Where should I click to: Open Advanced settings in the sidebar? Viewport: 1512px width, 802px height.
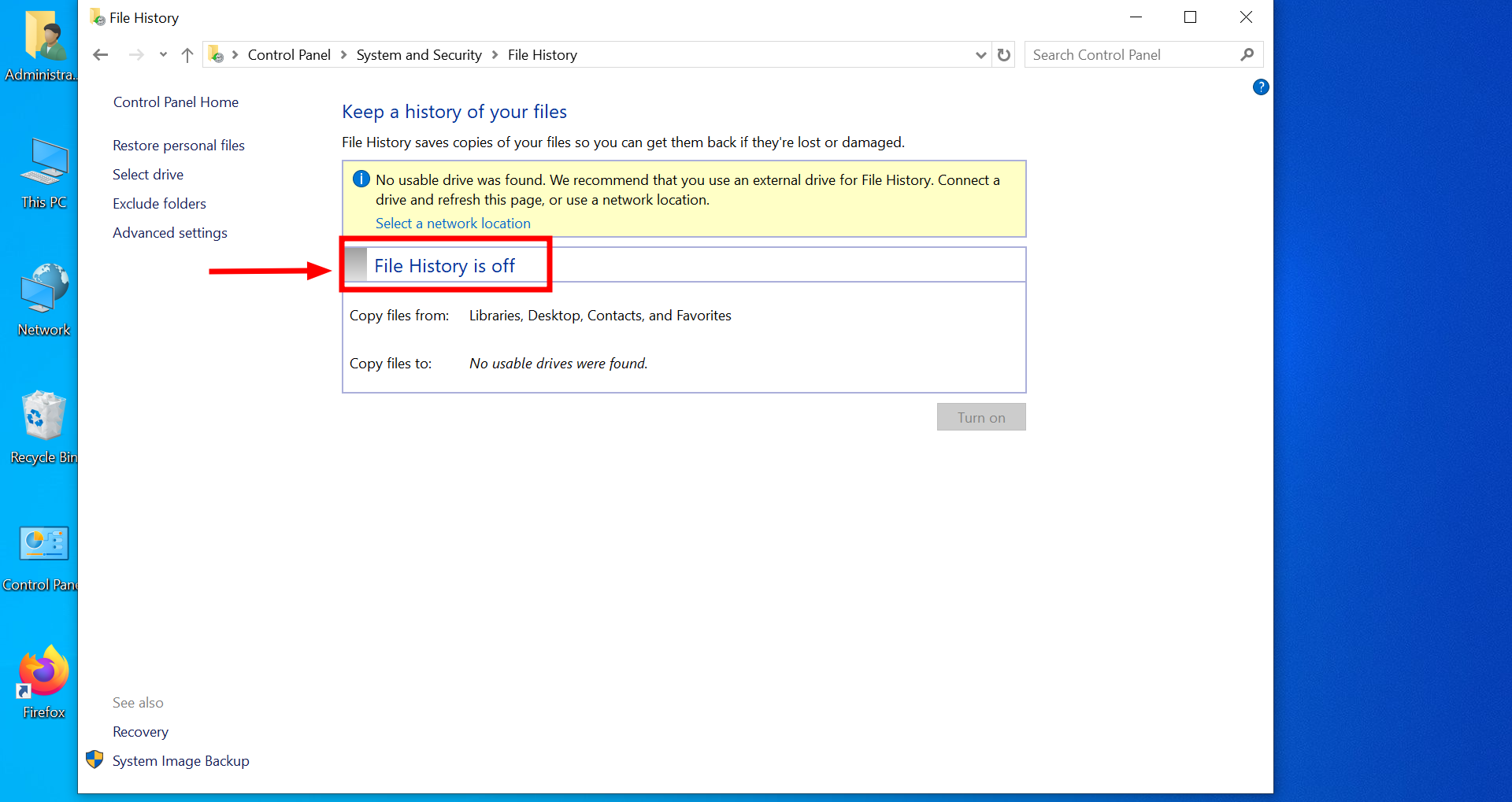tap(169, 232)
